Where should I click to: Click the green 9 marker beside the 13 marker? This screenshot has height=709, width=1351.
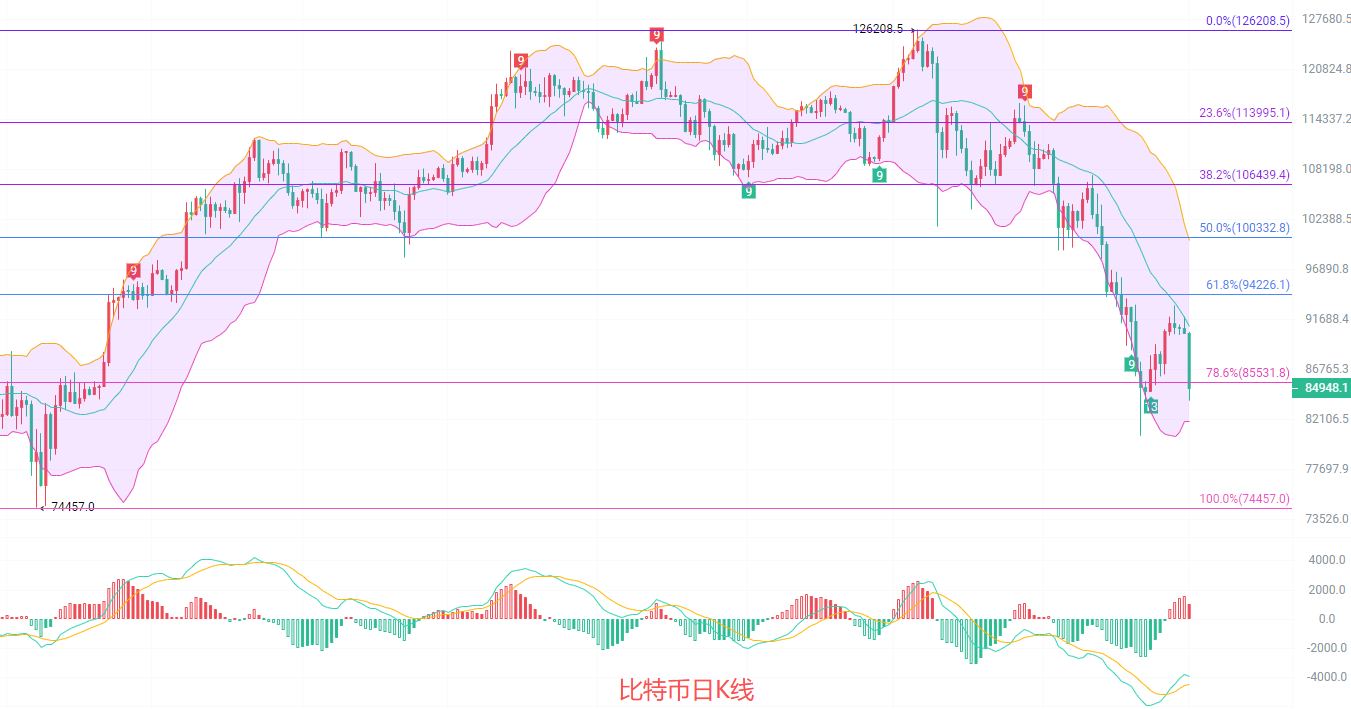pyautogui.click(x=1131, y=364)
